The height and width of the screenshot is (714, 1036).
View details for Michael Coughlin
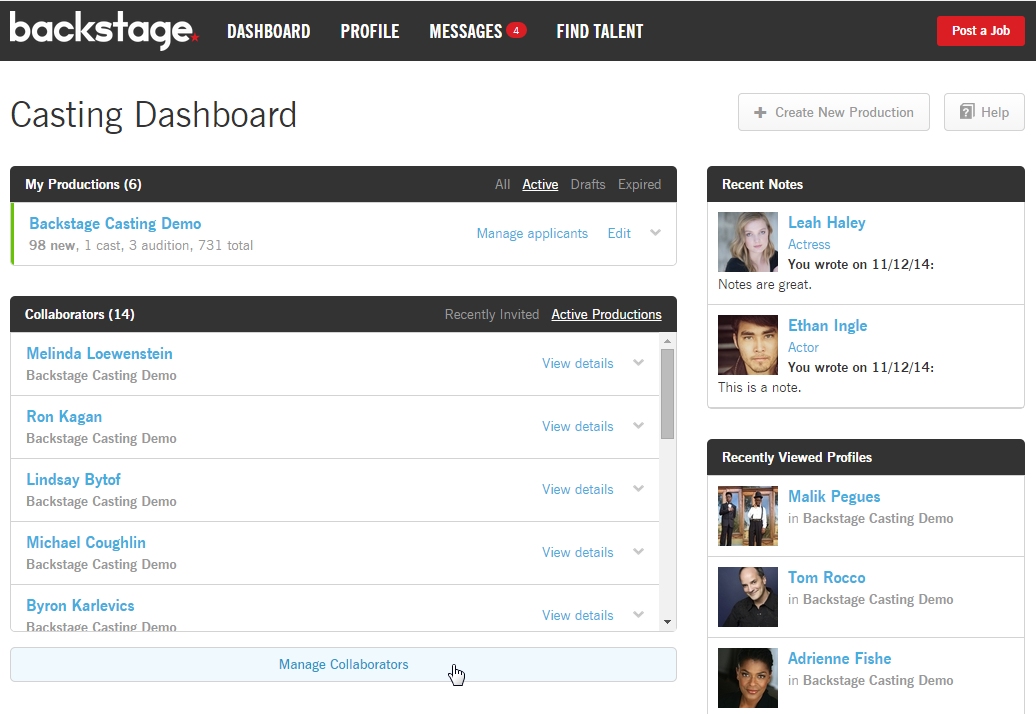click(577, 552)
